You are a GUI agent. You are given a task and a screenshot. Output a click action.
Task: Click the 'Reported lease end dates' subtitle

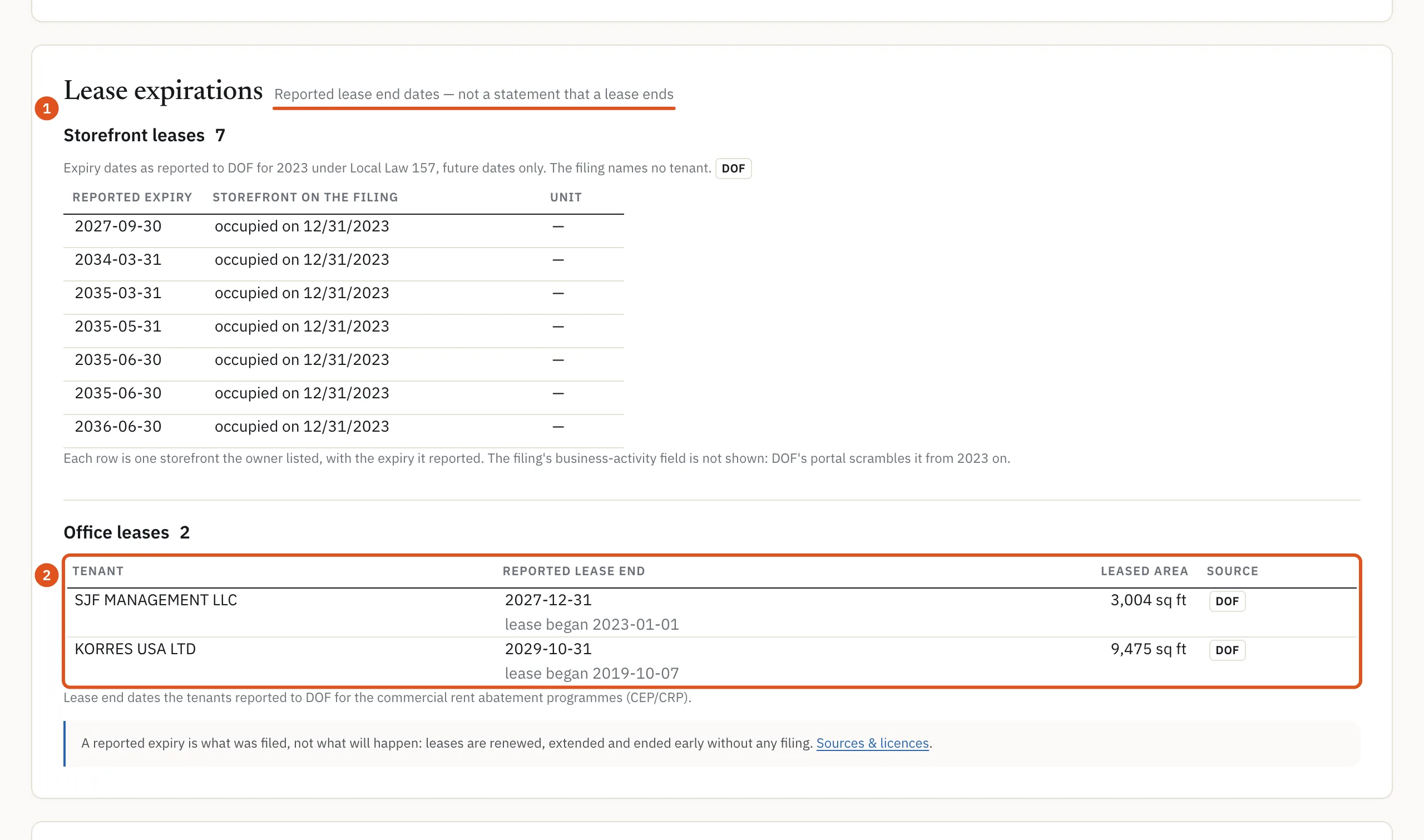pyautogui.click(x=474, y=94)
